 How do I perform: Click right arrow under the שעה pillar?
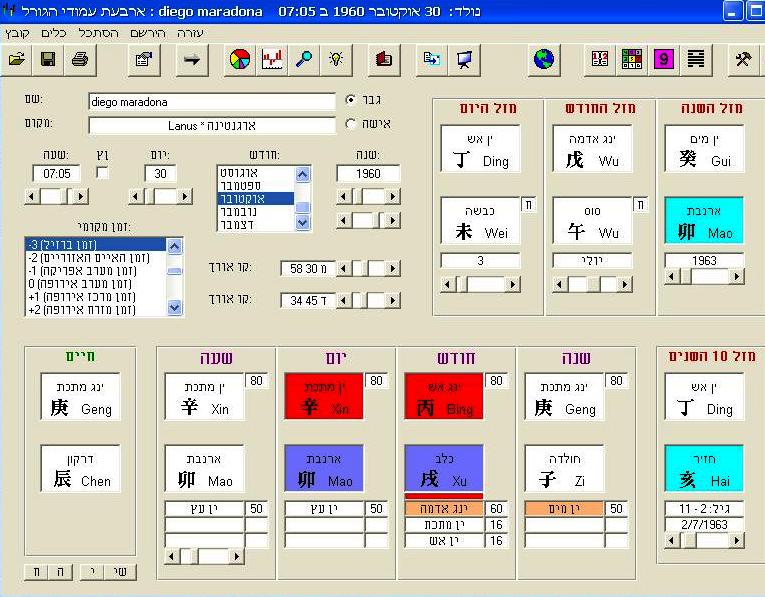(x=237, y=556)
